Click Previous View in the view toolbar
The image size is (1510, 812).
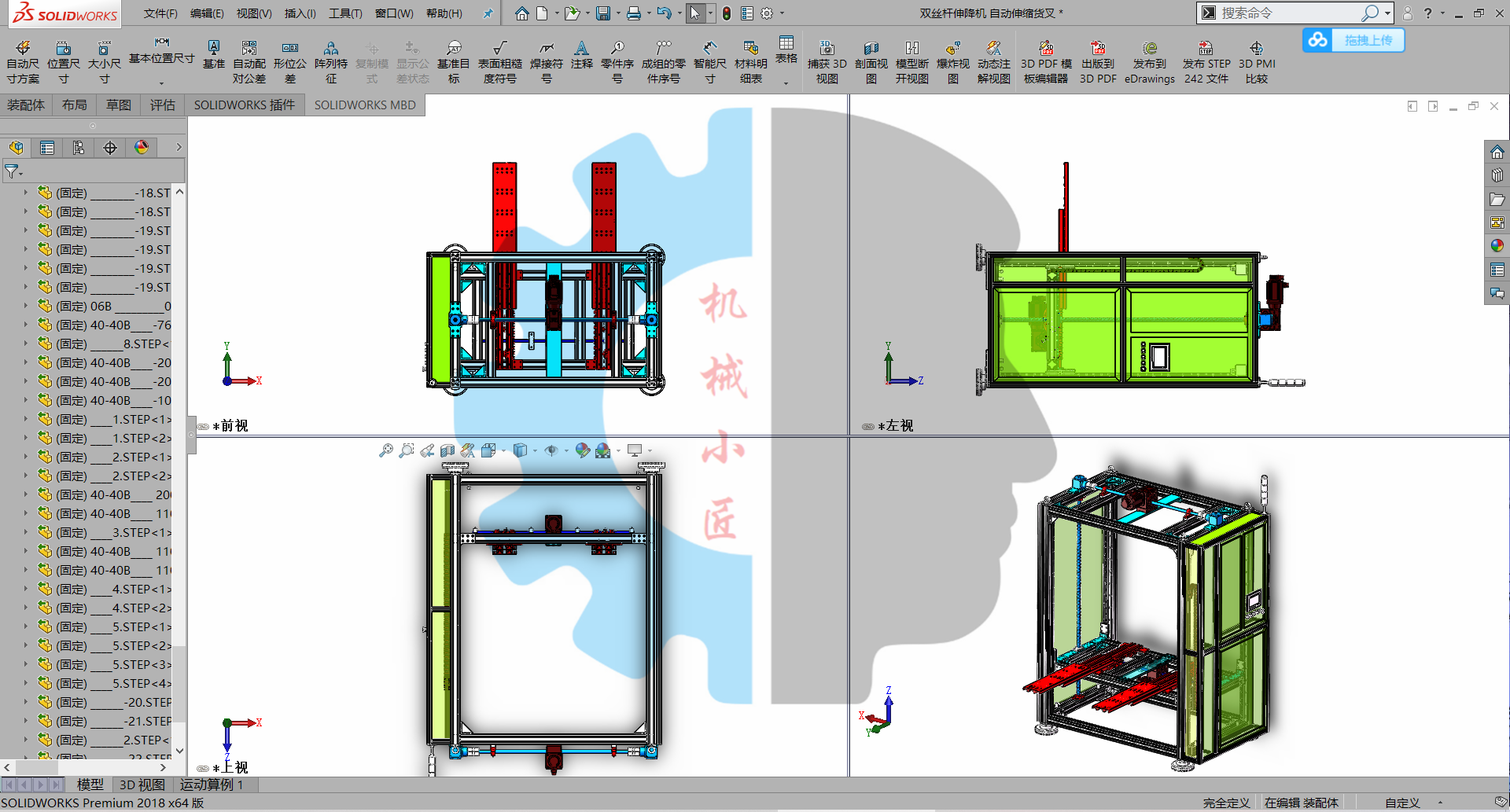tap(427, 450)
